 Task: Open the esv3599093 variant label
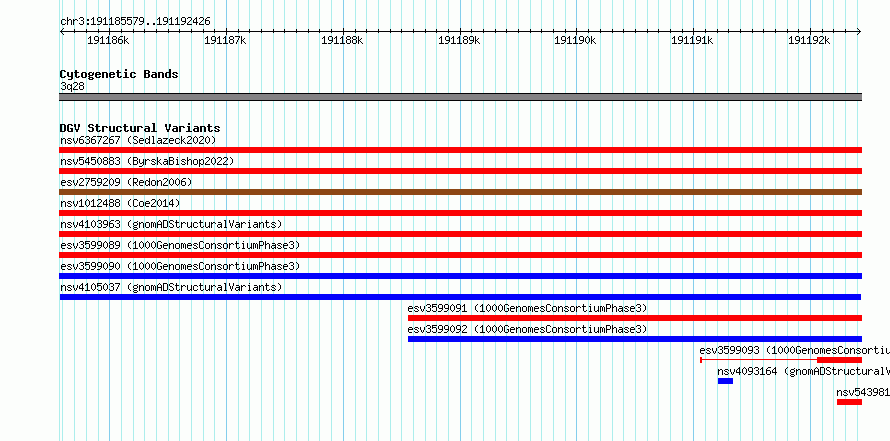795,350
